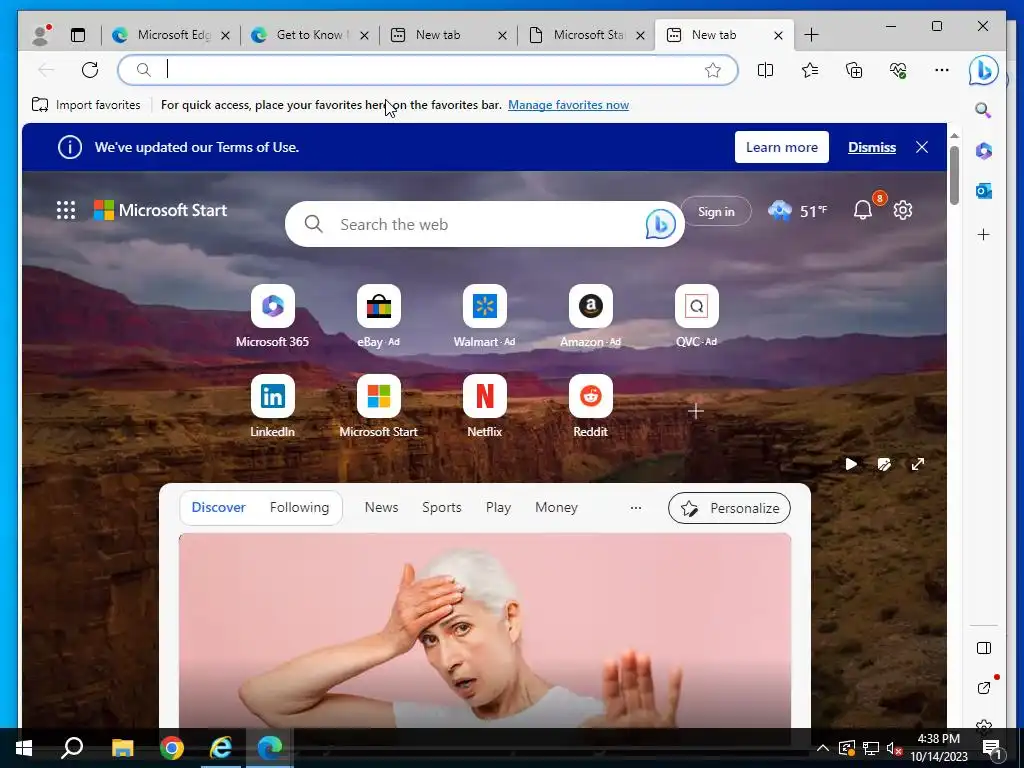This screenshot has height=768, width=1024.
Task: Show hidden system tray icons
Action: coord(823,748)
